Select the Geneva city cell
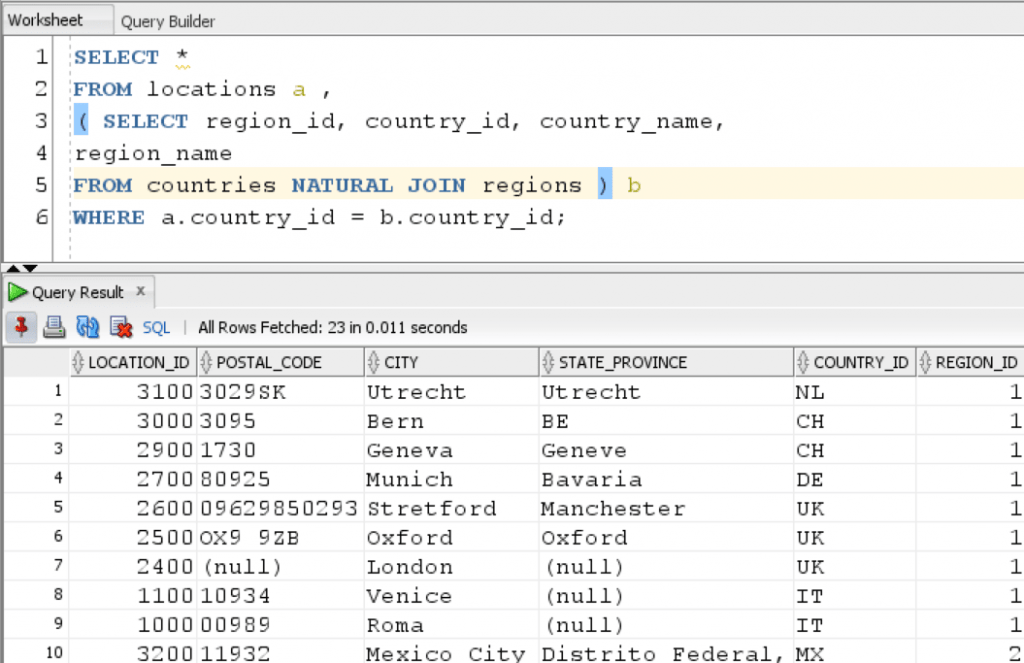 tap(452, 450)
